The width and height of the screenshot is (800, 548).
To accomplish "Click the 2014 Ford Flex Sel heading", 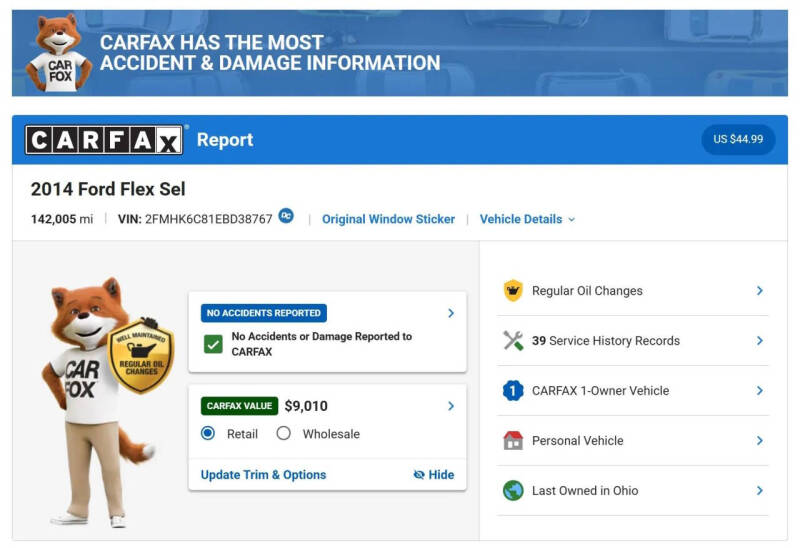I will (x=108, y=189).
